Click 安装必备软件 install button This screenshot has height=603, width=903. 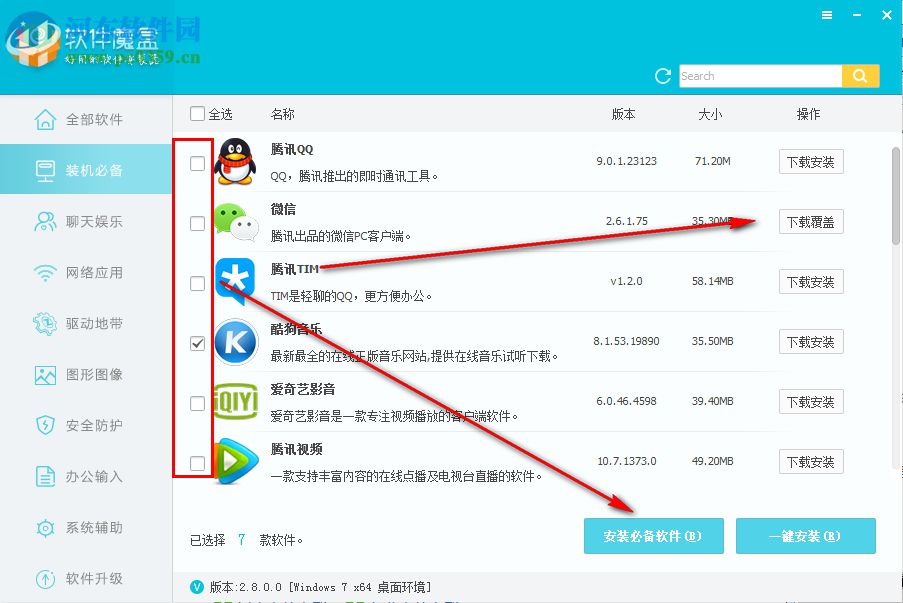[x=653, y=536]
